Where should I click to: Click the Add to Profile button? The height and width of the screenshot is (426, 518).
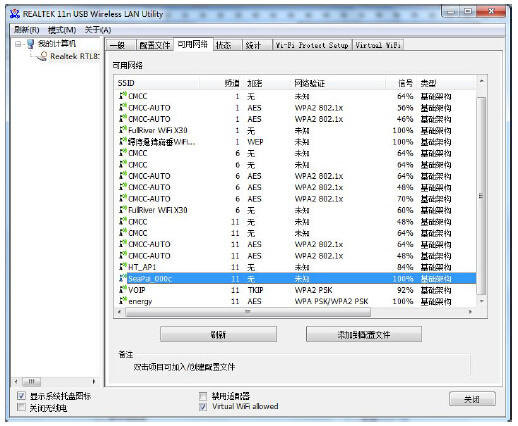(364, 334)
